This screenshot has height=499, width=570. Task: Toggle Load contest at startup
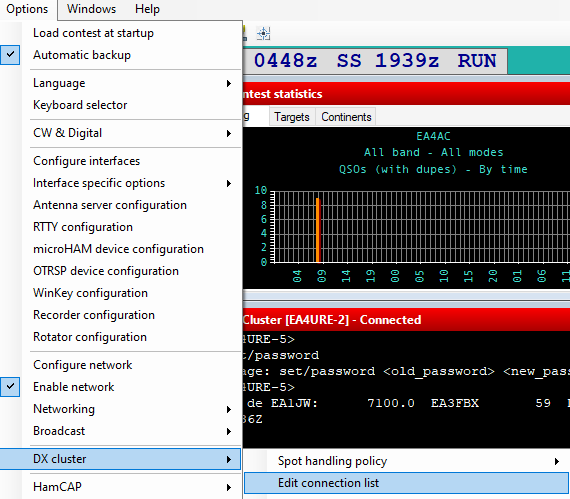(120, 33)
